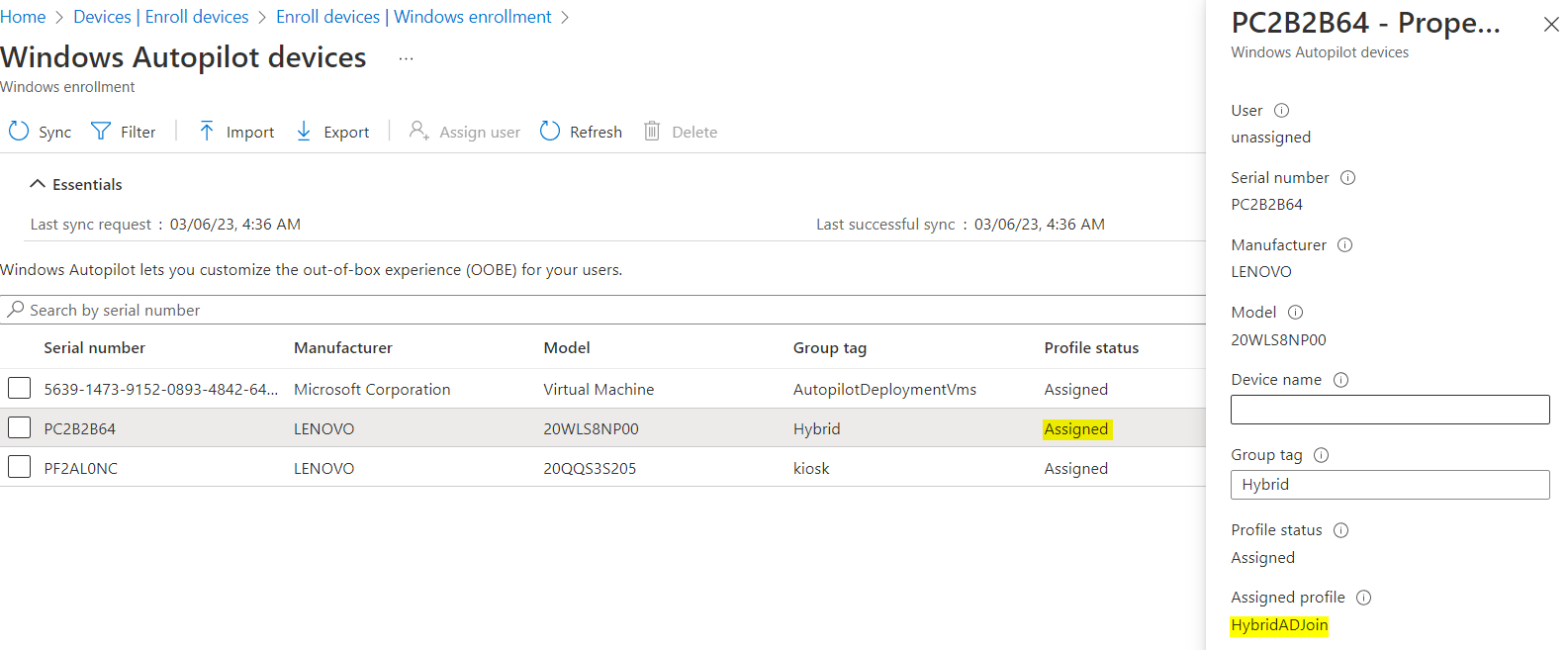Open the Filter funnel icon
The height and width of the screenshot is (650, 1568).
click(101, 131)
